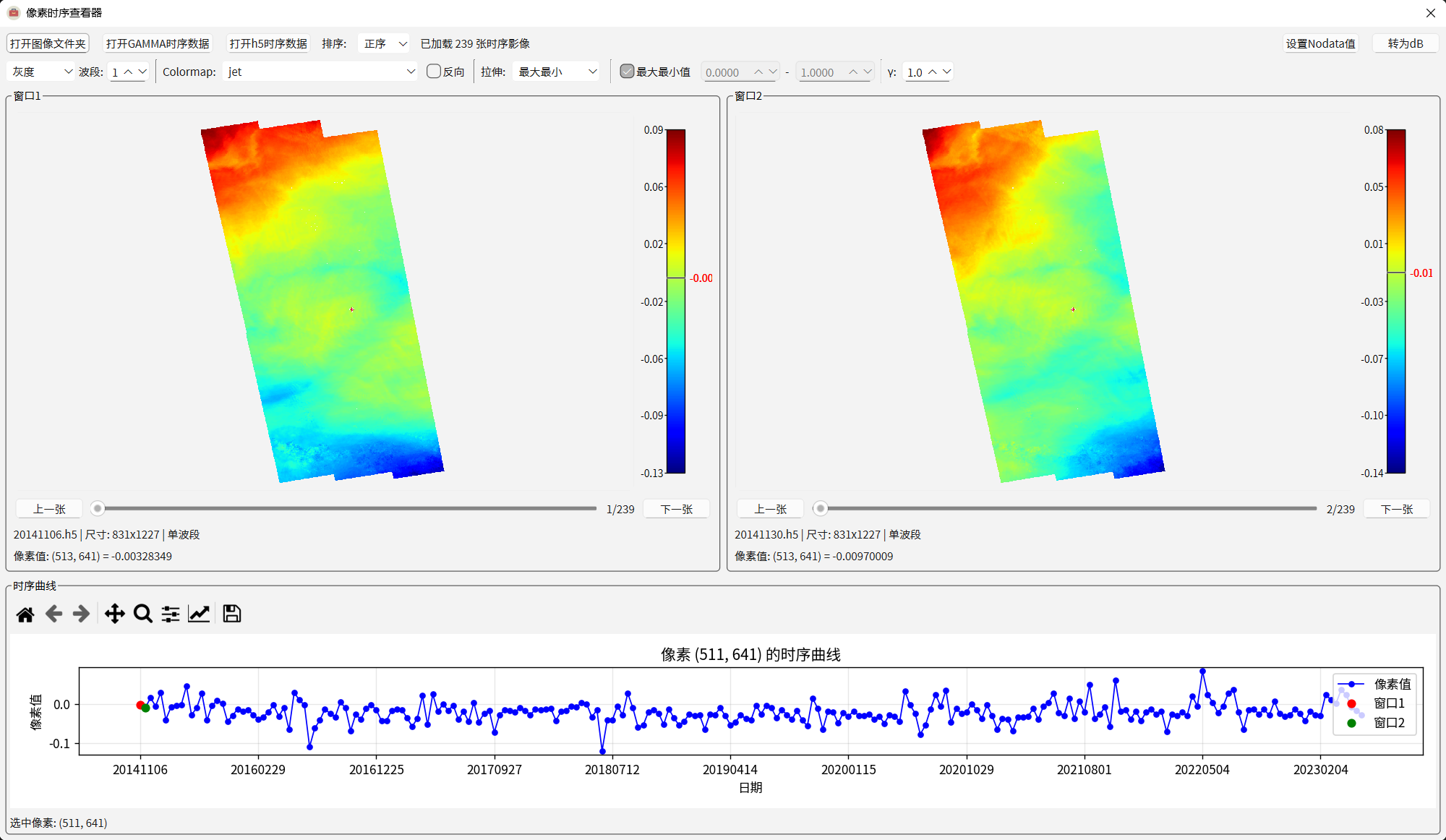
Task: Click the image slider handle in 窗口2
Action: coord(819,509)
